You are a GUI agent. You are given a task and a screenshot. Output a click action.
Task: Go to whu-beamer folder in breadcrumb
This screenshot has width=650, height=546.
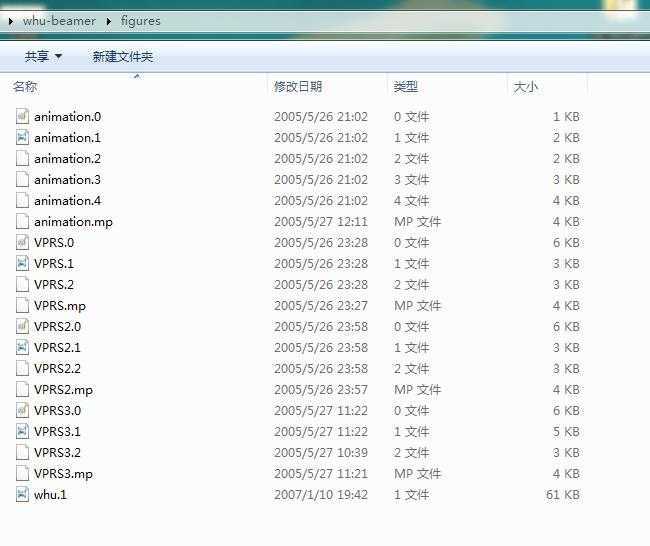[x=59, y=21]
